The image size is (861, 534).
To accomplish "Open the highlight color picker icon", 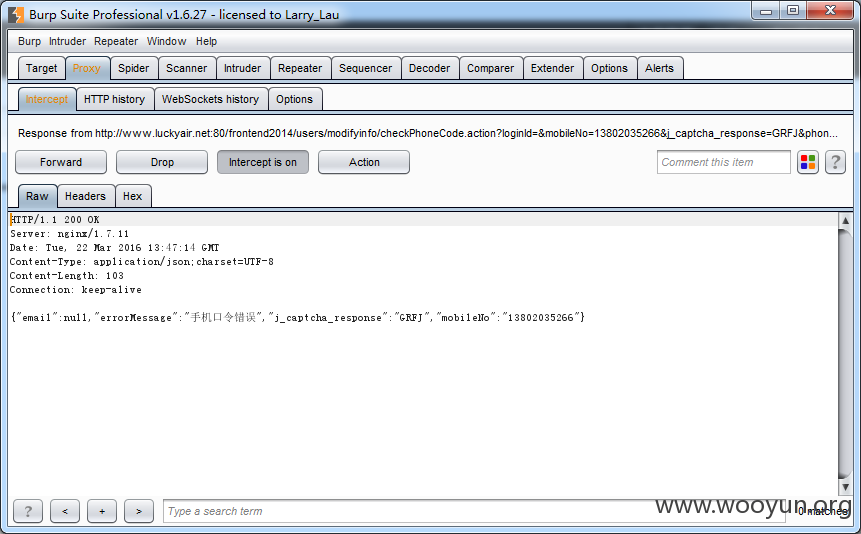I will 808,163.
